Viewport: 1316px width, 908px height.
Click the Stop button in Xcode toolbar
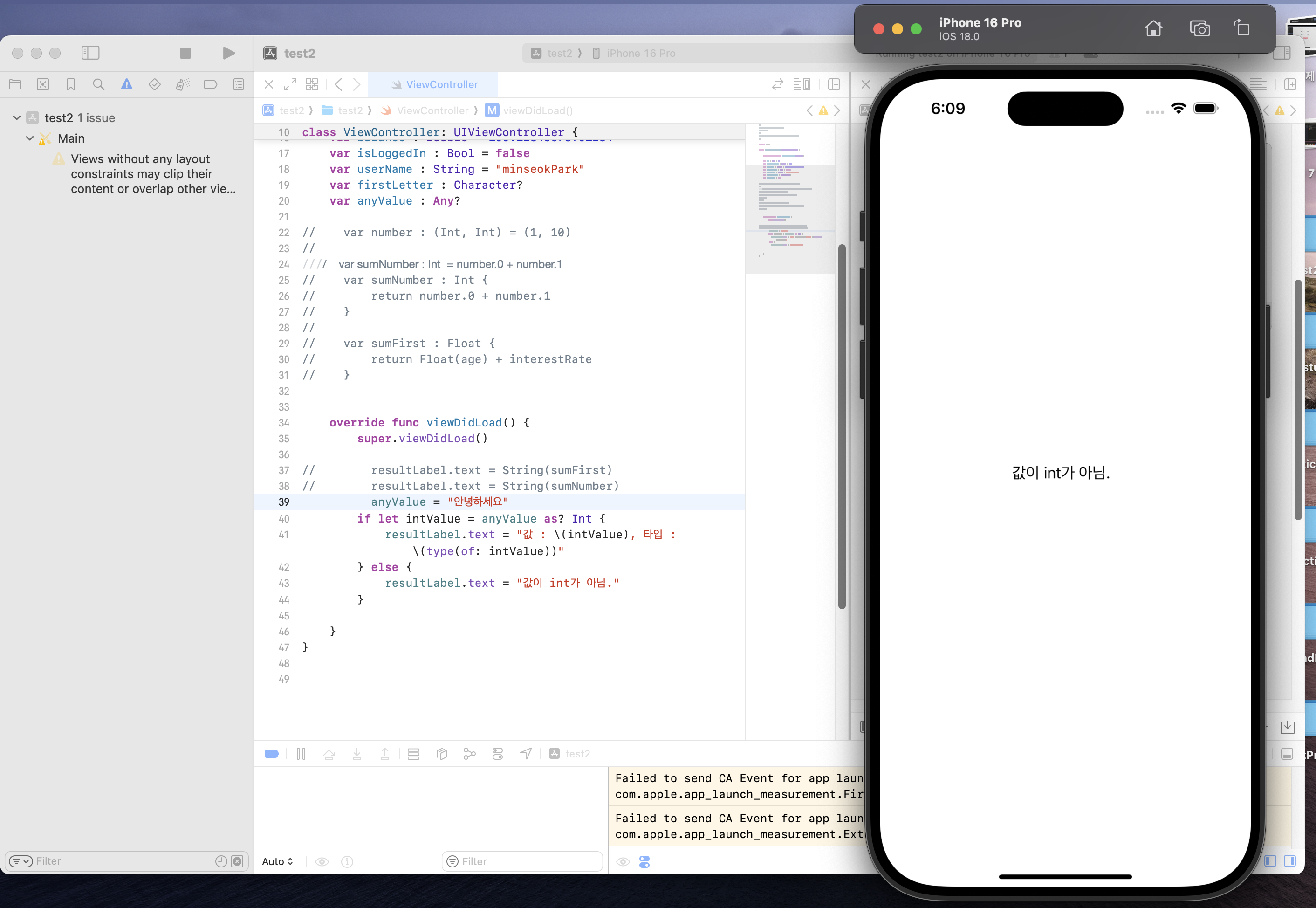[185, 53]
